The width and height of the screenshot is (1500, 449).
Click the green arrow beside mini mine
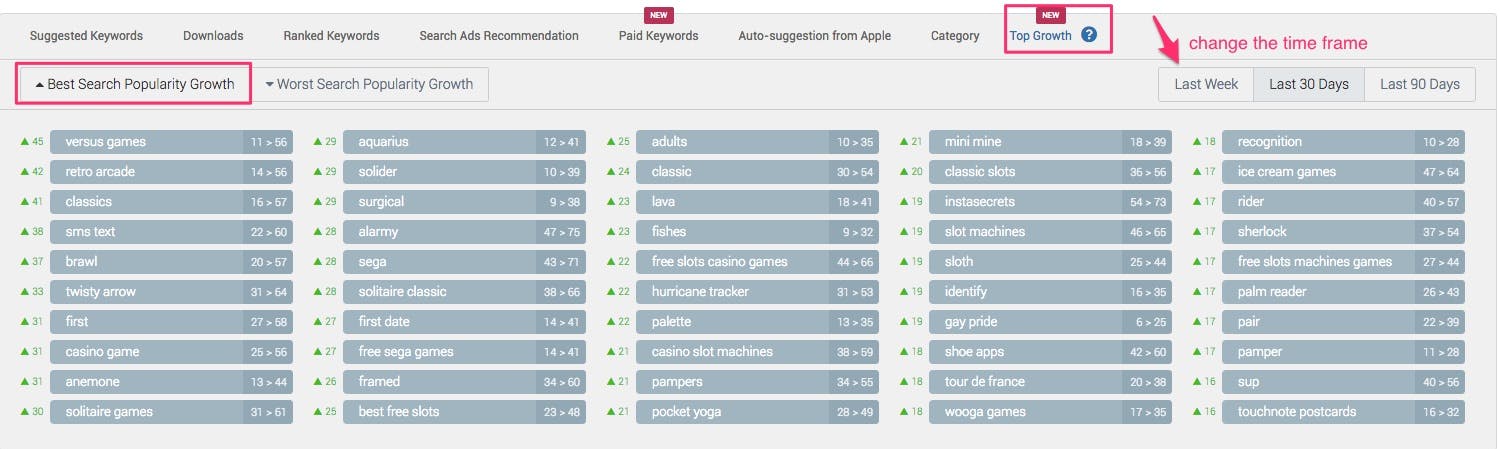coord(904,142)
